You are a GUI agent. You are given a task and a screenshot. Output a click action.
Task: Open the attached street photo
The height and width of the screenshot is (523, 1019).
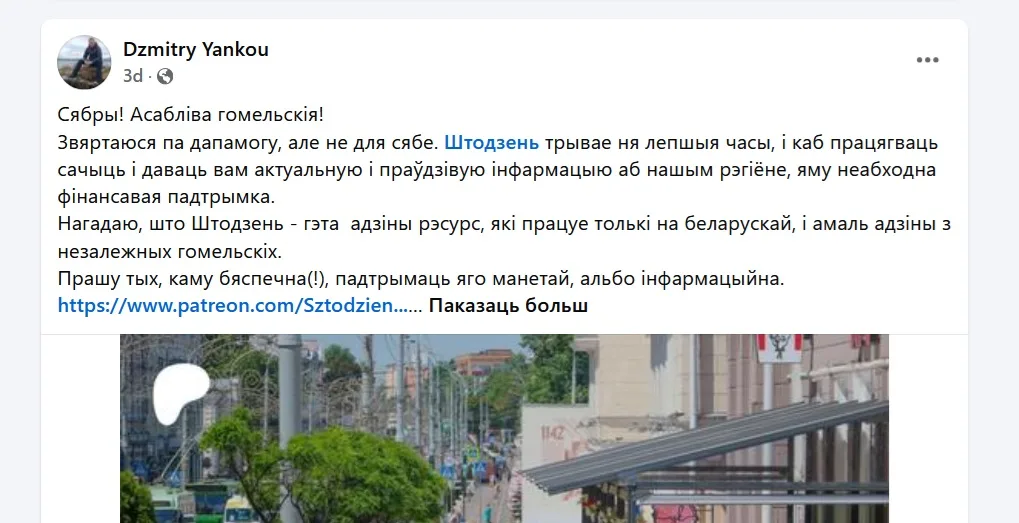point(504,429)
